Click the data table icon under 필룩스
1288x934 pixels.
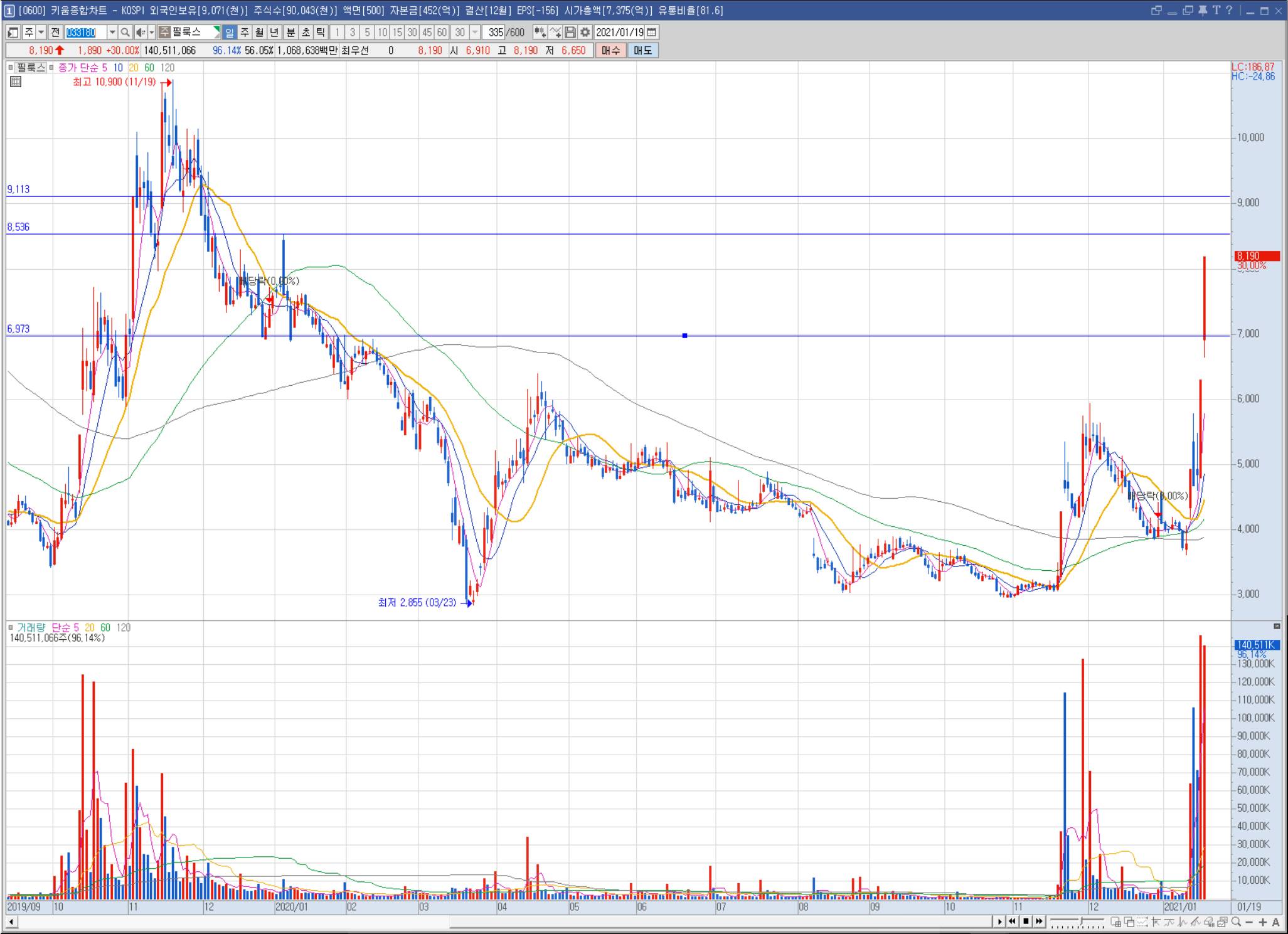pos(16,82)
